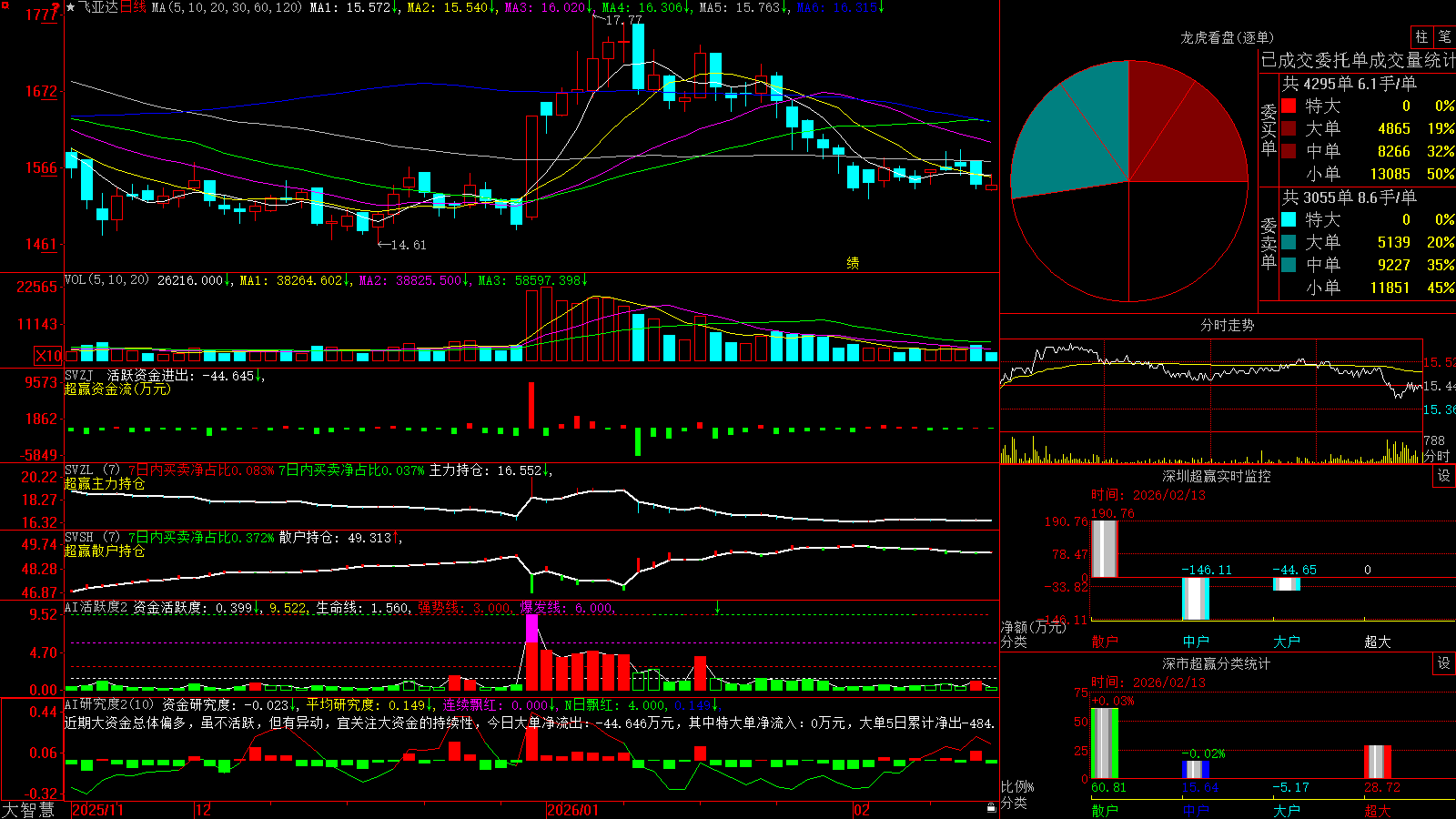
Task: Click the 龙虎看盘(逐单) panel title
Action: [1227, 37]
